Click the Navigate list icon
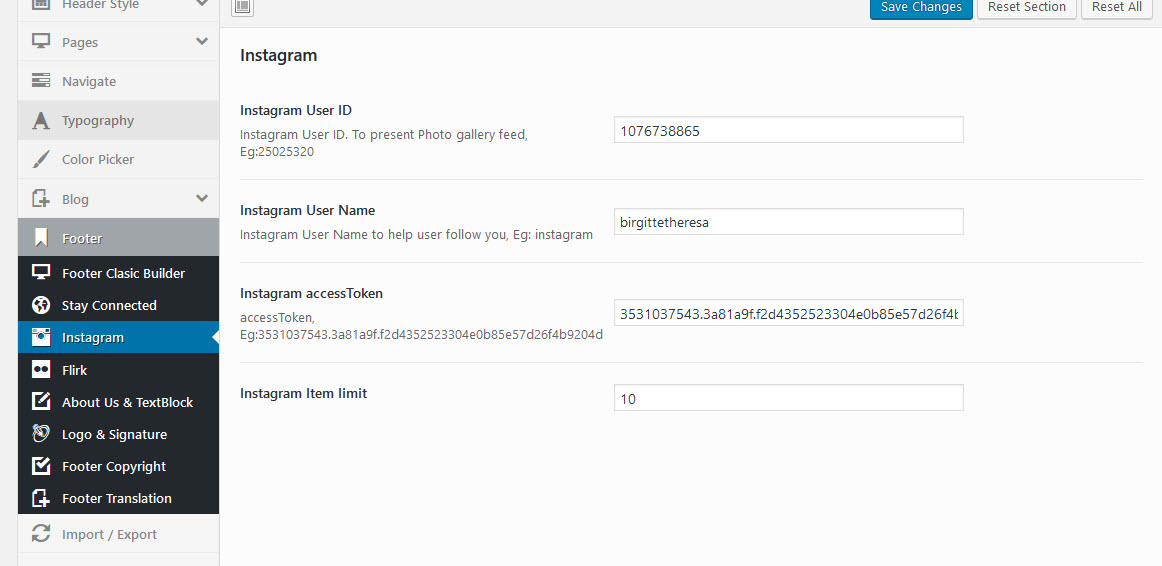 tap(42, 81)
